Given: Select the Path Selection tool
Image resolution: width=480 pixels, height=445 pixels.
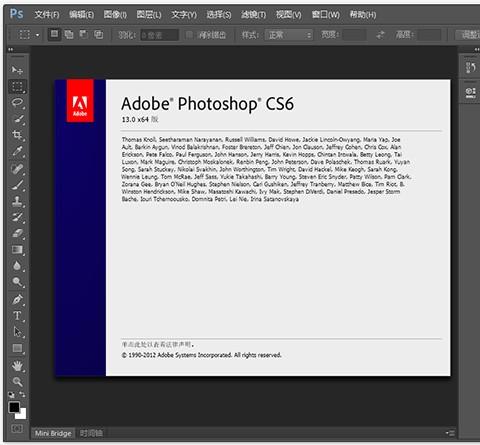Looking at the screenshot, I should pyautogui.click(x=17, y=332).
